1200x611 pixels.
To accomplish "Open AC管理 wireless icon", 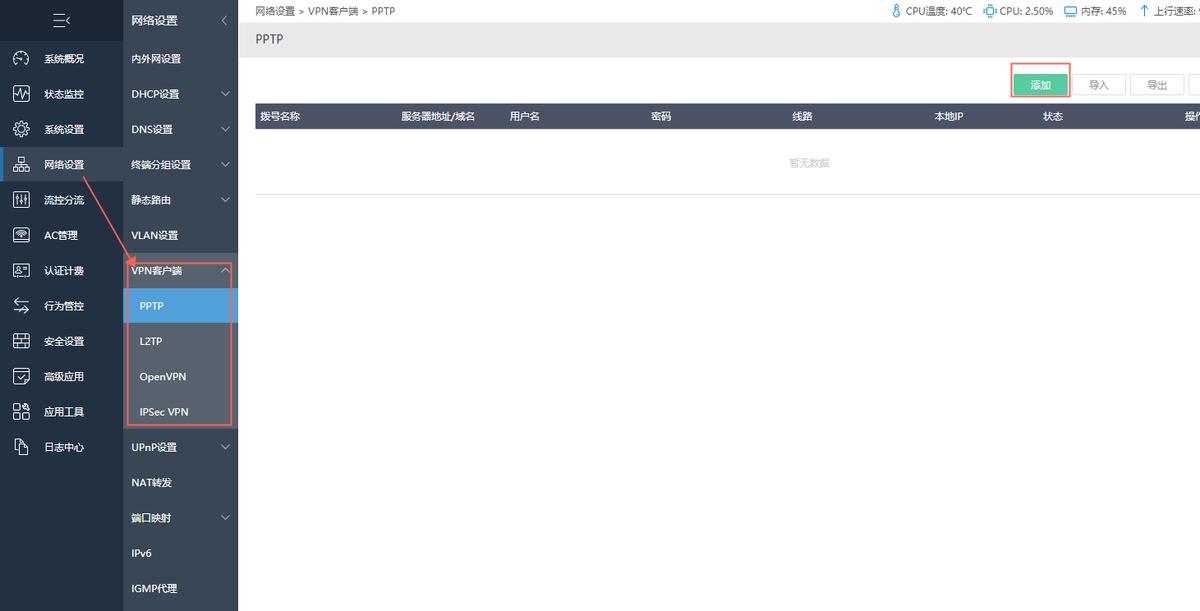I will (x=21, y=235).
